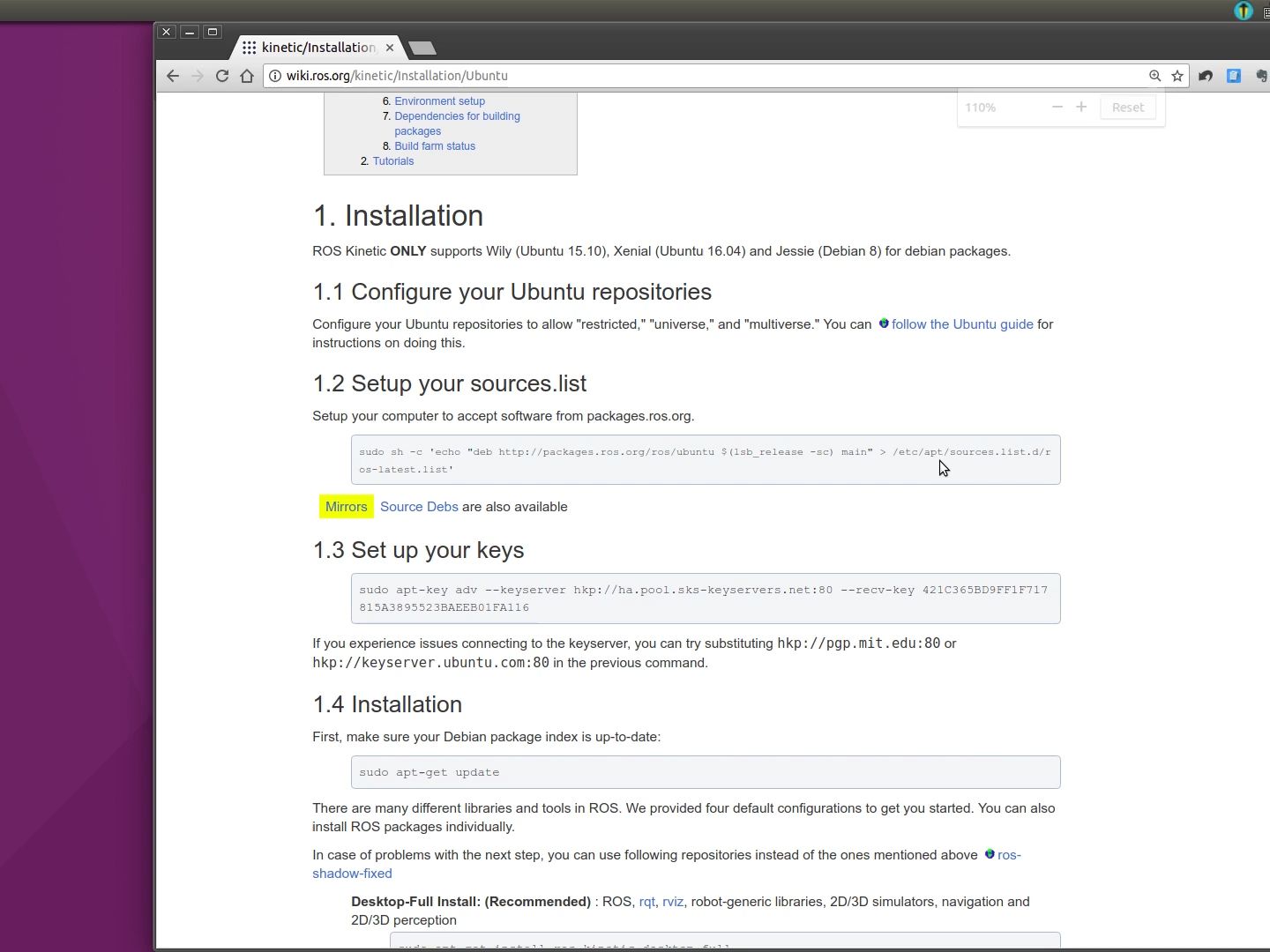Open the rqt link

click(646, 902)
